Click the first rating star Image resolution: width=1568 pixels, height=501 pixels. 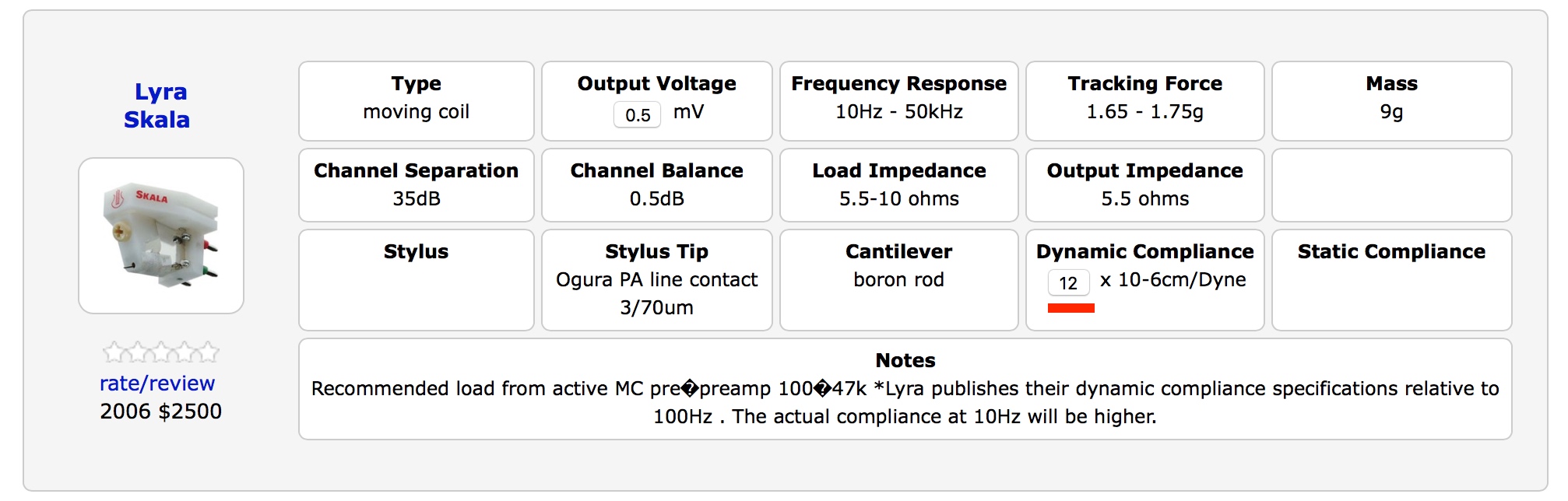(114, 353)
